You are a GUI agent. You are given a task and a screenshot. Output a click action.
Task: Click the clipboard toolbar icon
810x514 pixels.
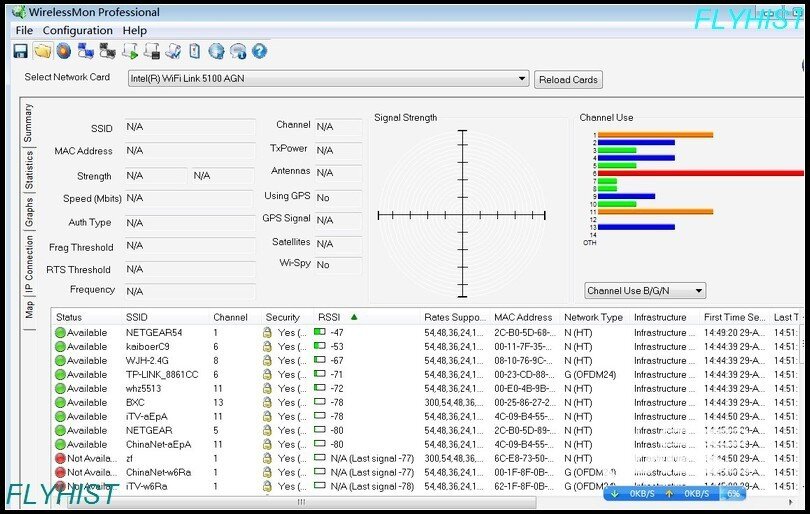pos(195,51)
